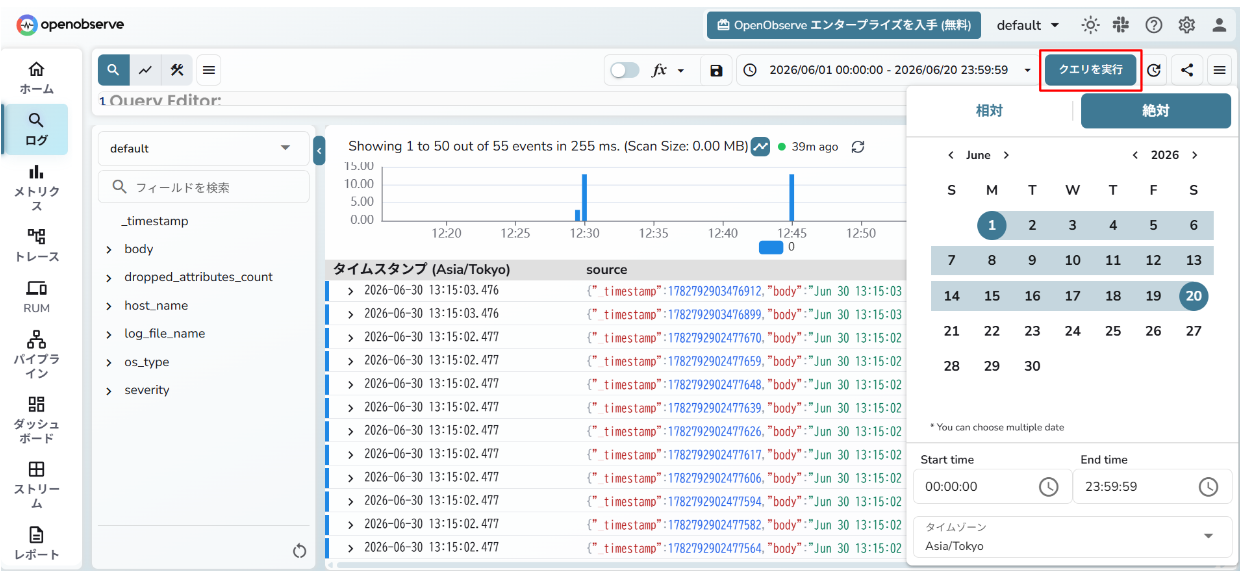Select June 1 in the calendar
Viewport: 1240px width, 571px height.
pos(991,225)
